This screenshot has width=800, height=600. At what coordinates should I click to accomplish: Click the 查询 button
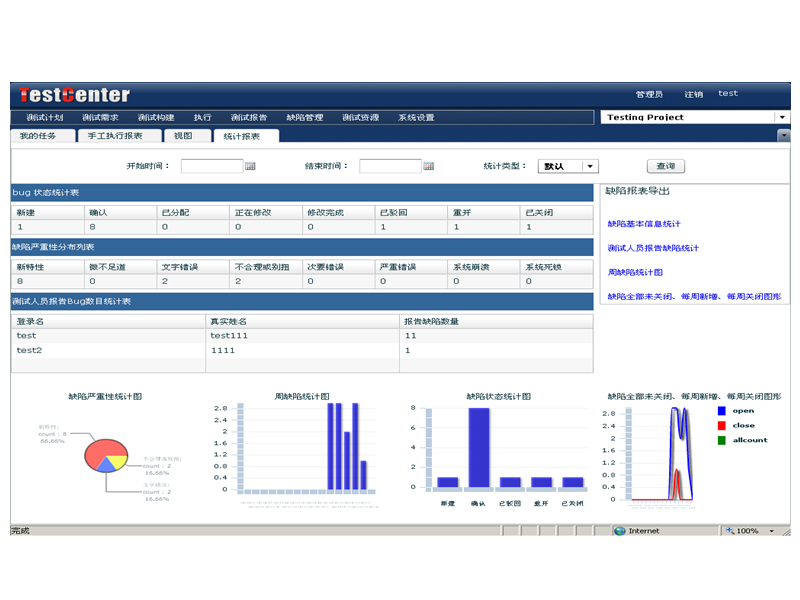click(665, 166)
